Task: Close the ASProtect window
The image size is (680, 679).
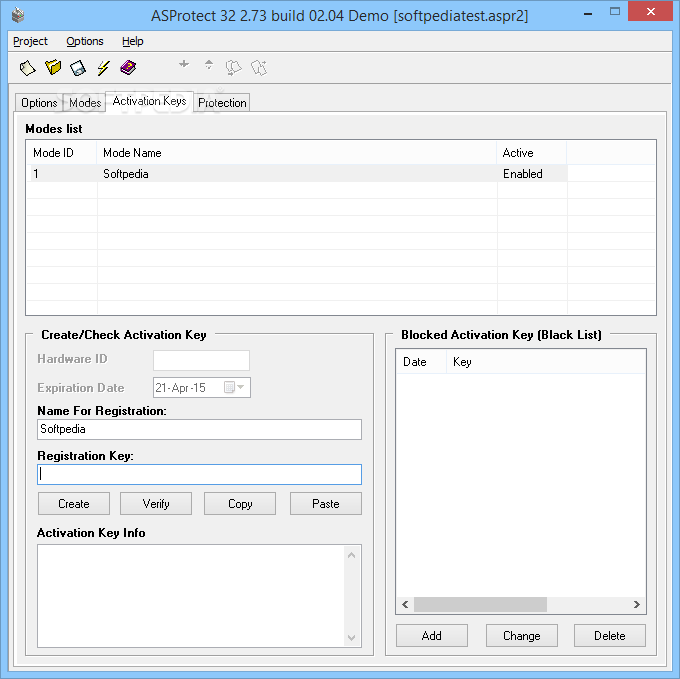Action: [651, 11]
